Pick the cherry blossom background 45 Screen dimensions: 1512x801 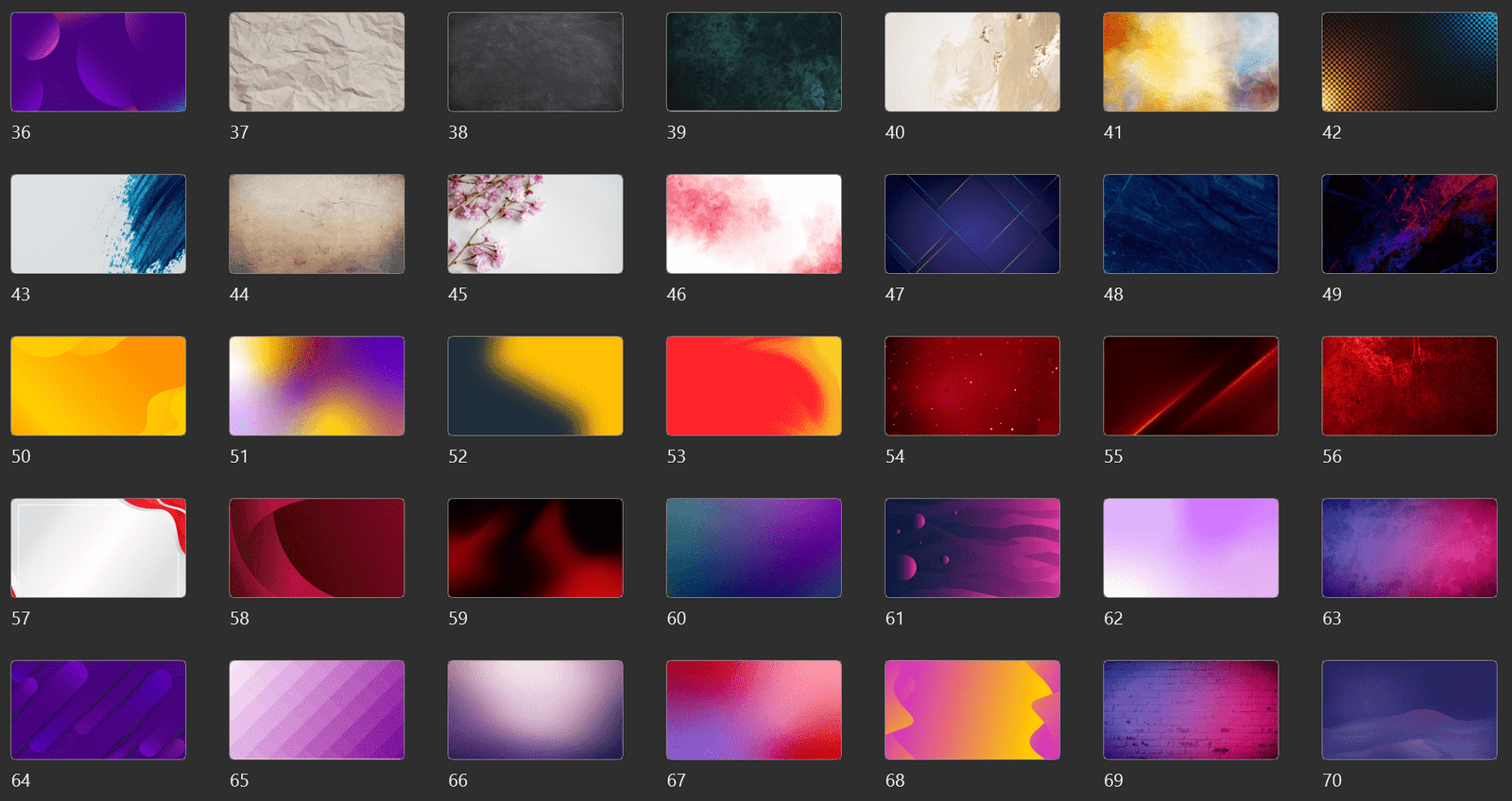[x=535, y=224]
